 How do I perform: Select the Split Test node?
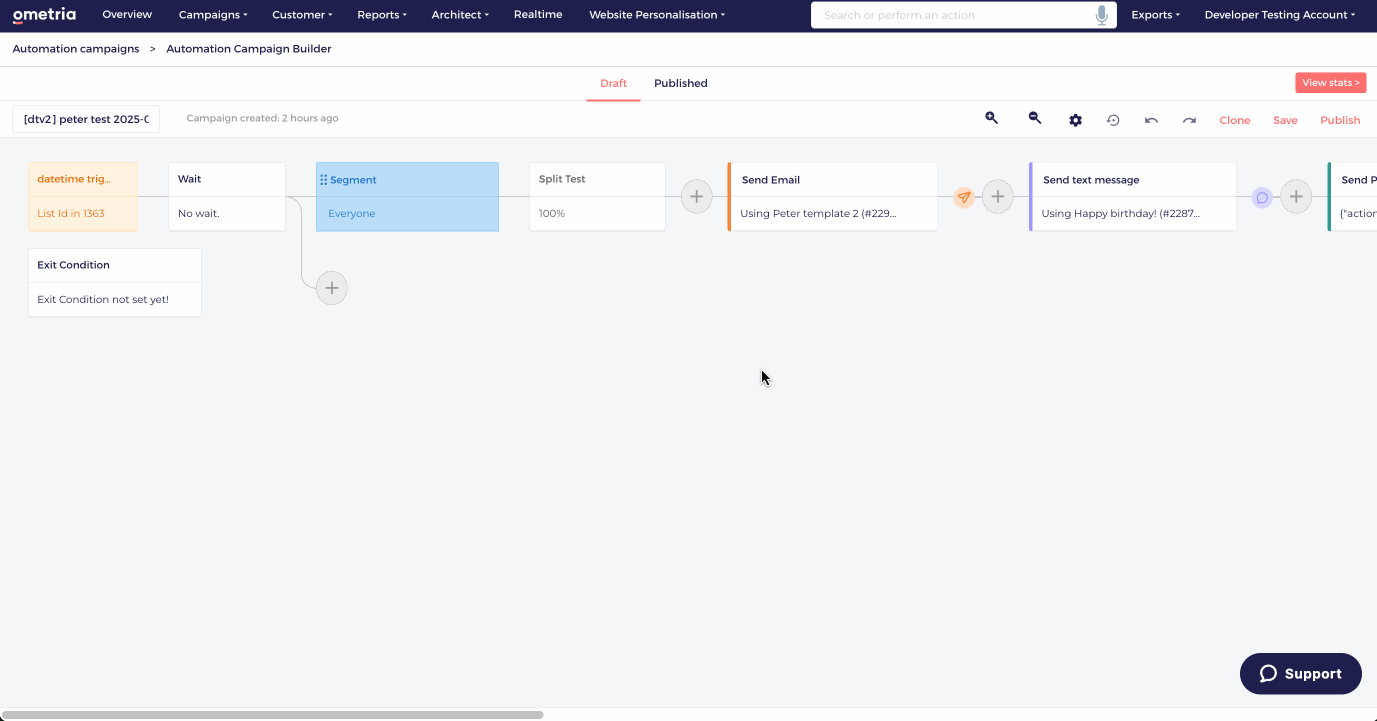(597, 197)
